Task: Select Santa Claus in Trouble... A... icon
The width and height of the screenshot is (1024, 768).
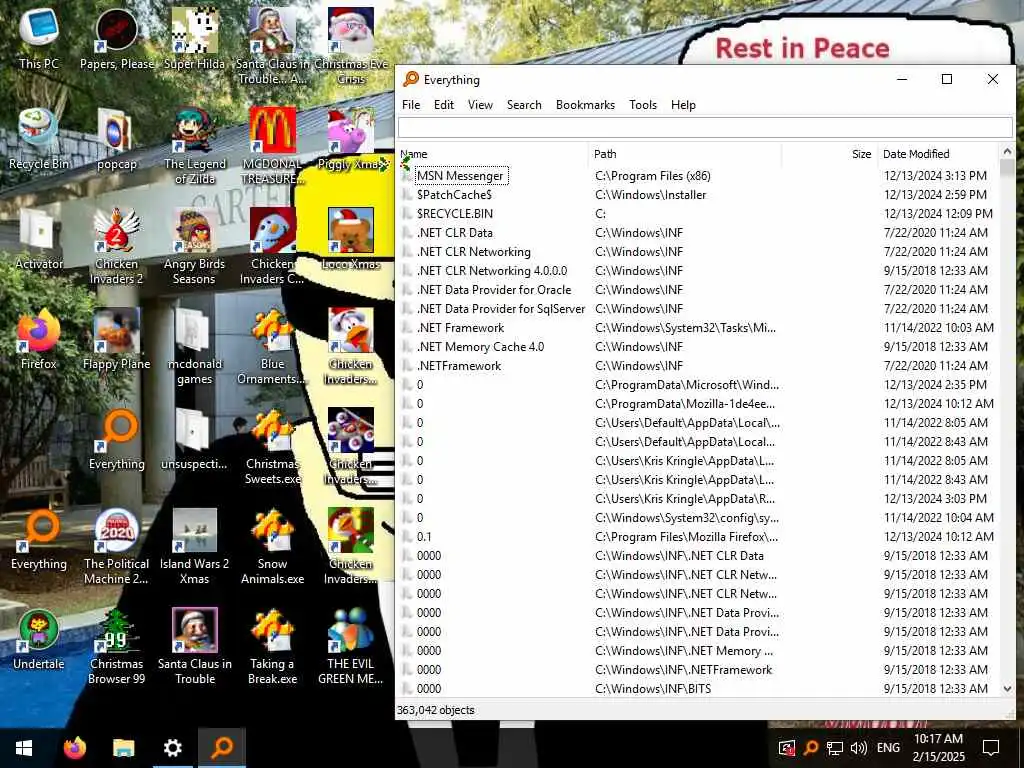Action: (x=272, y=46)
